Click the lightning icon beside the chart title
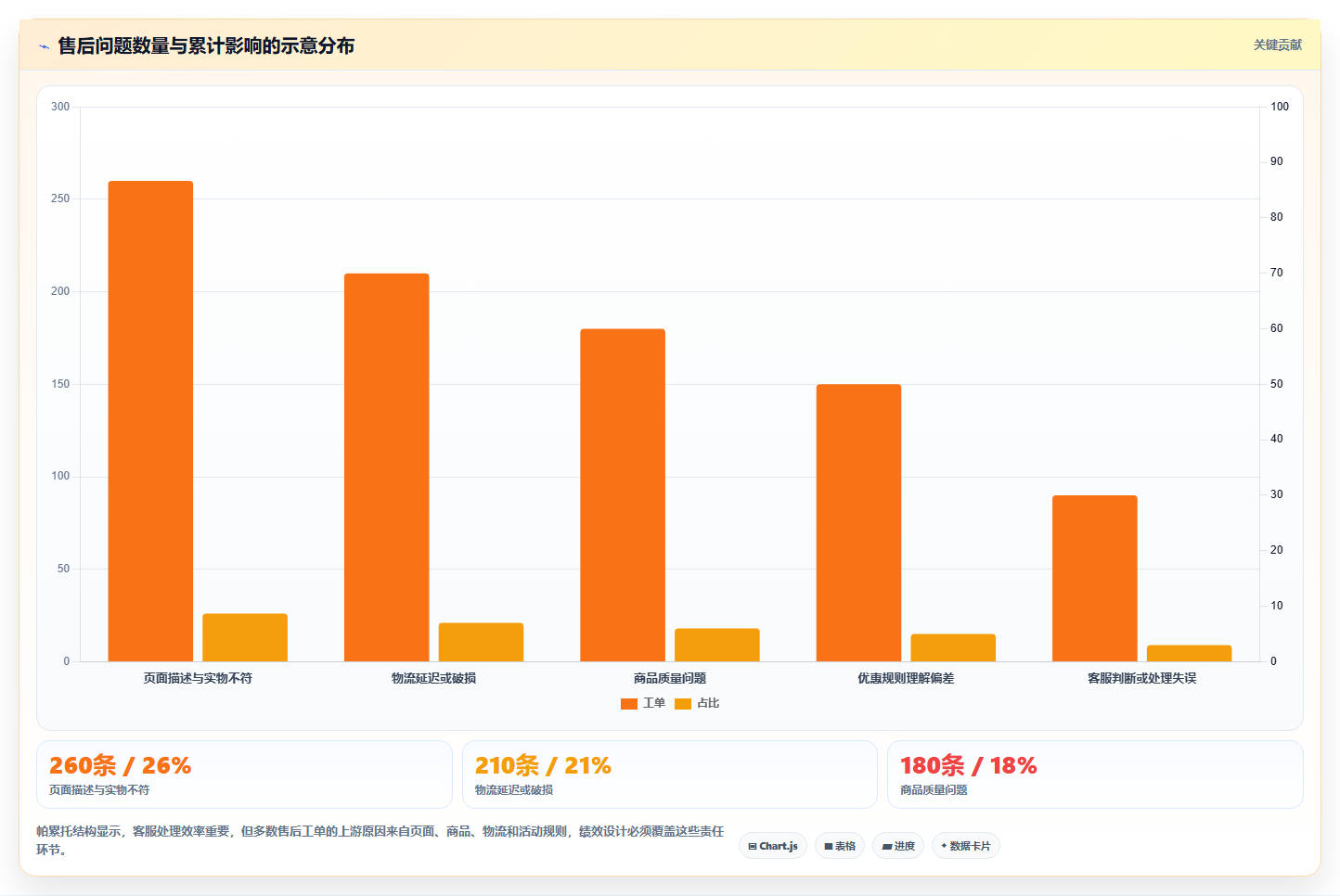Screen dimensions: 1340x896 pyautogui.click(x=44, y=46)
